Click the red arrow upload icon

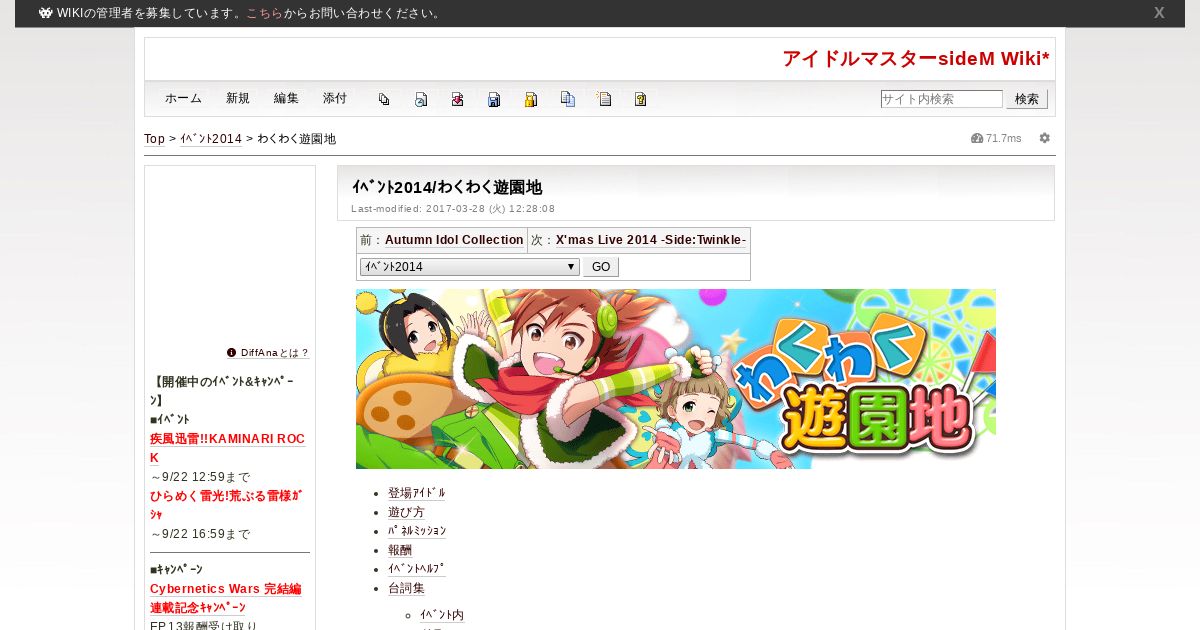coord(457,99)
